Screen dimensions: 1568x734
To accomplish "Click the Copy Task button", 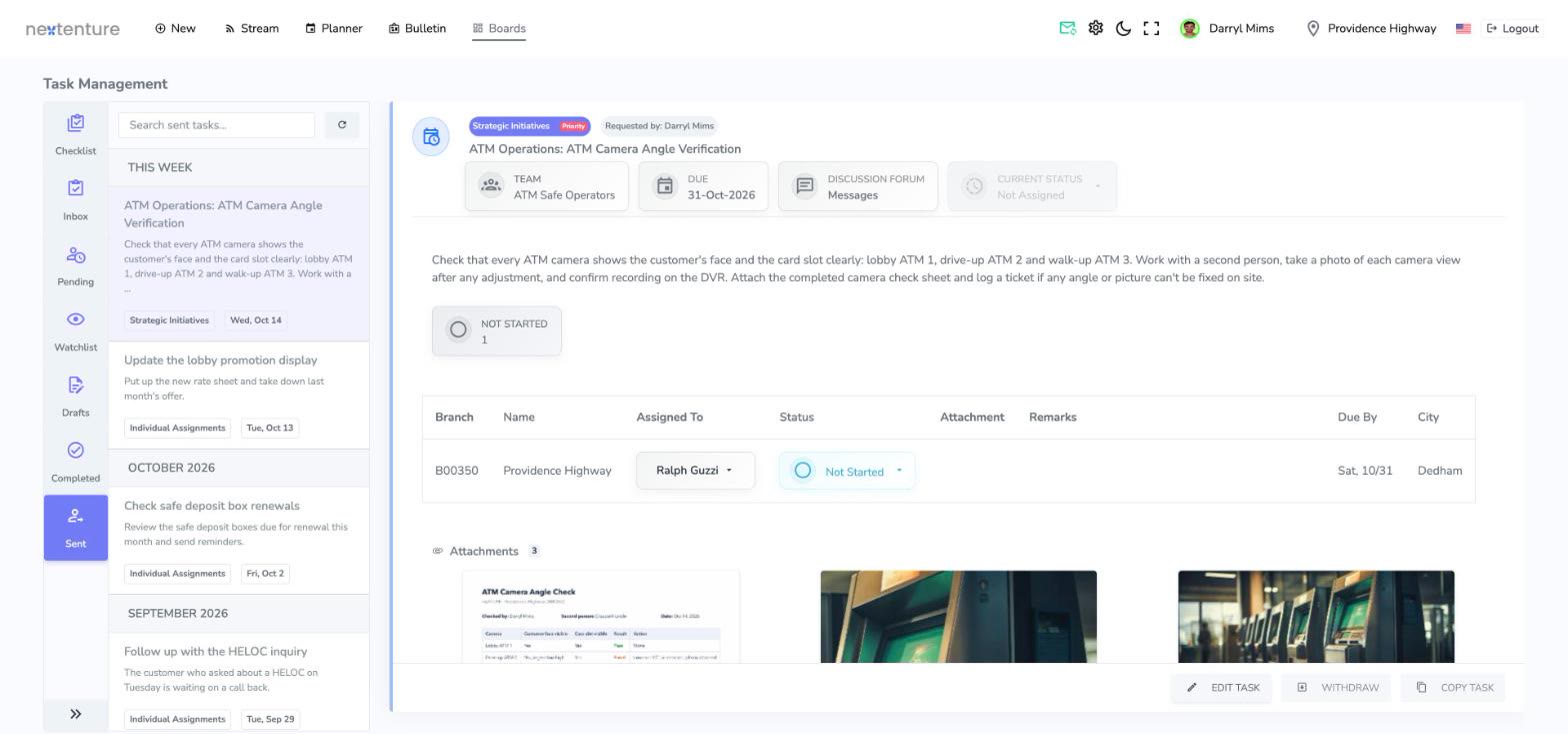I will (x=1453, y=688).
